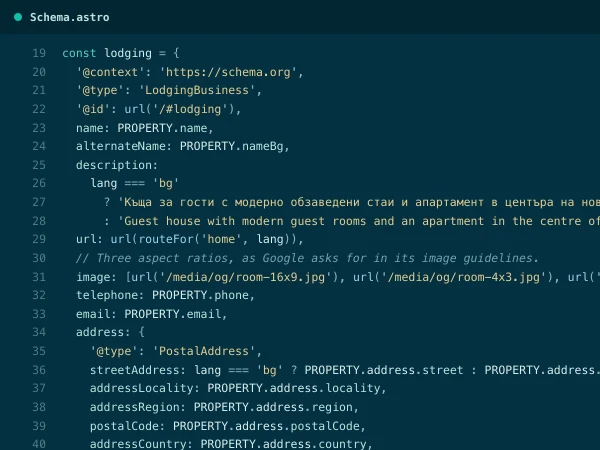Click the 'image:' key on line 31

96,277
